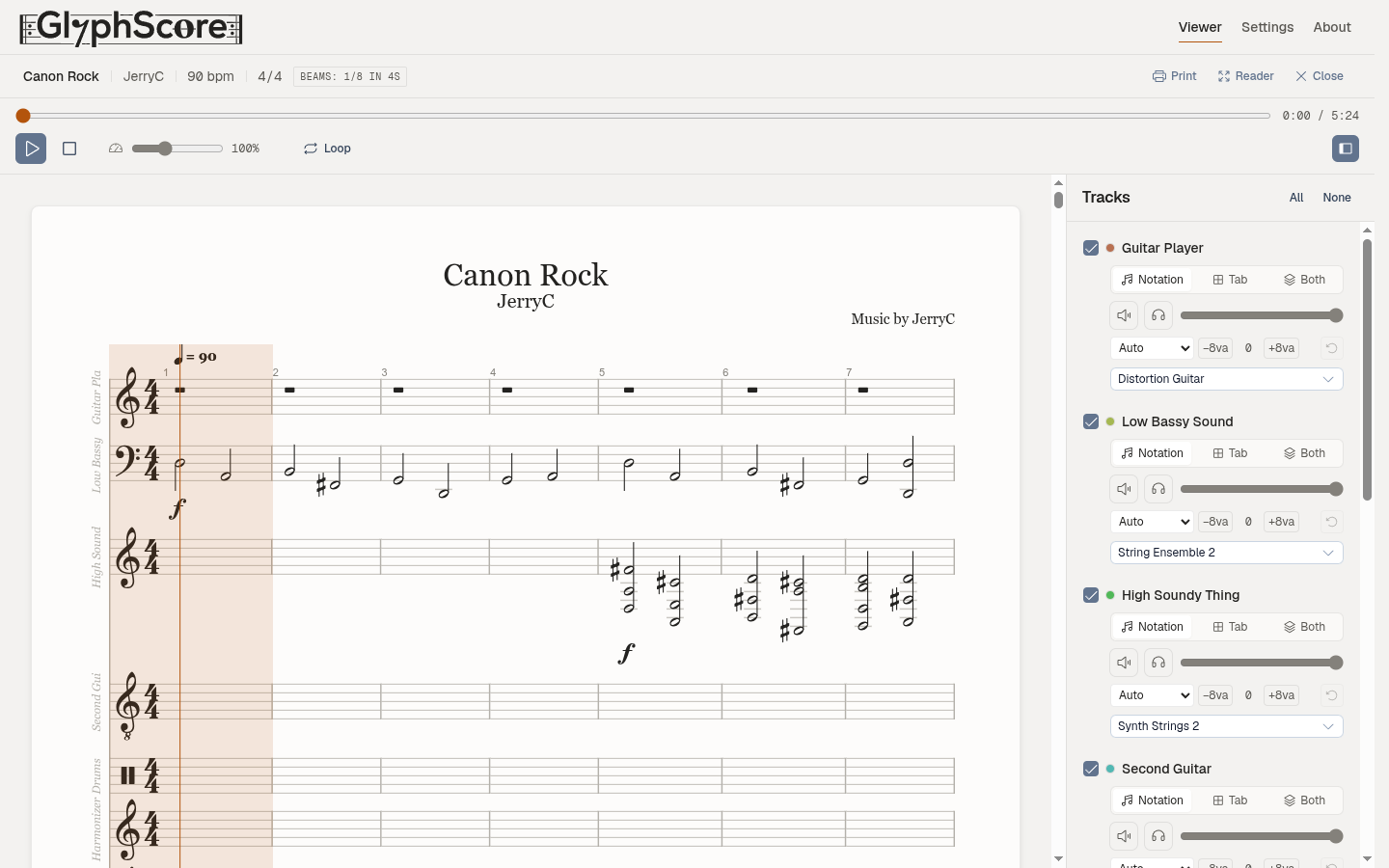Adjust High Soundy Thing volume slider

(1262, 663)
